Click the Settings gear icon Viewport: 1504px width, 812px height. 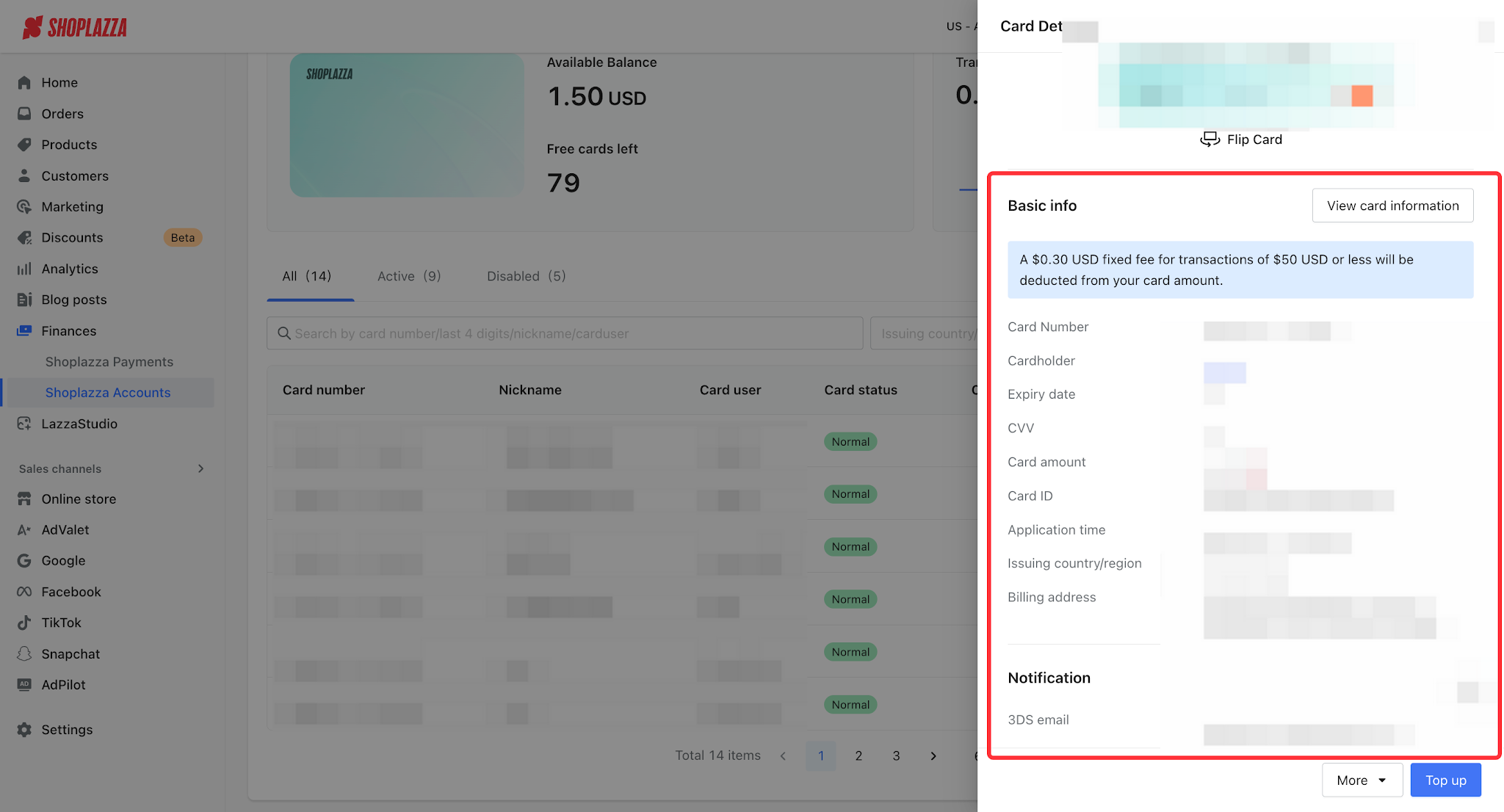point(24,730)
